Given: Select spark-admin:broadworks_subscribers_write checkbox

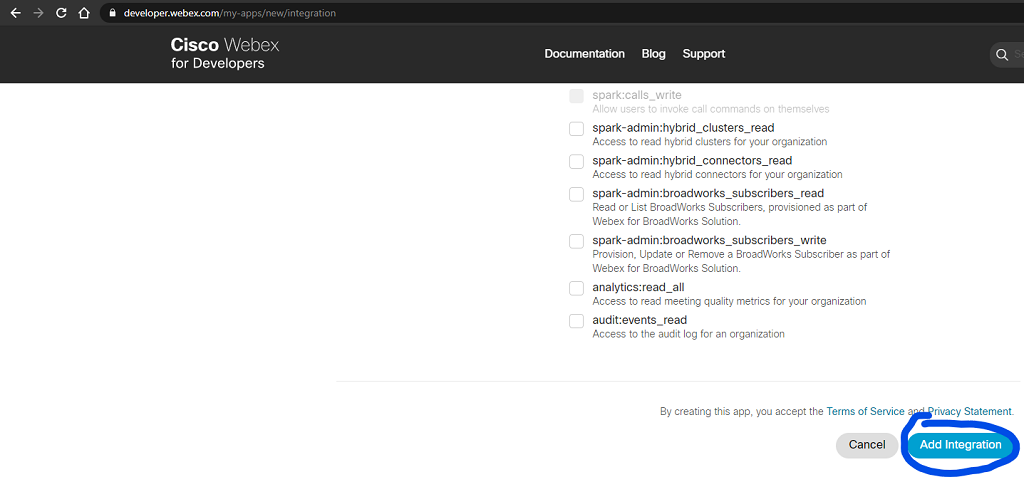Looking at the screenshot, I should coord(576,241).
